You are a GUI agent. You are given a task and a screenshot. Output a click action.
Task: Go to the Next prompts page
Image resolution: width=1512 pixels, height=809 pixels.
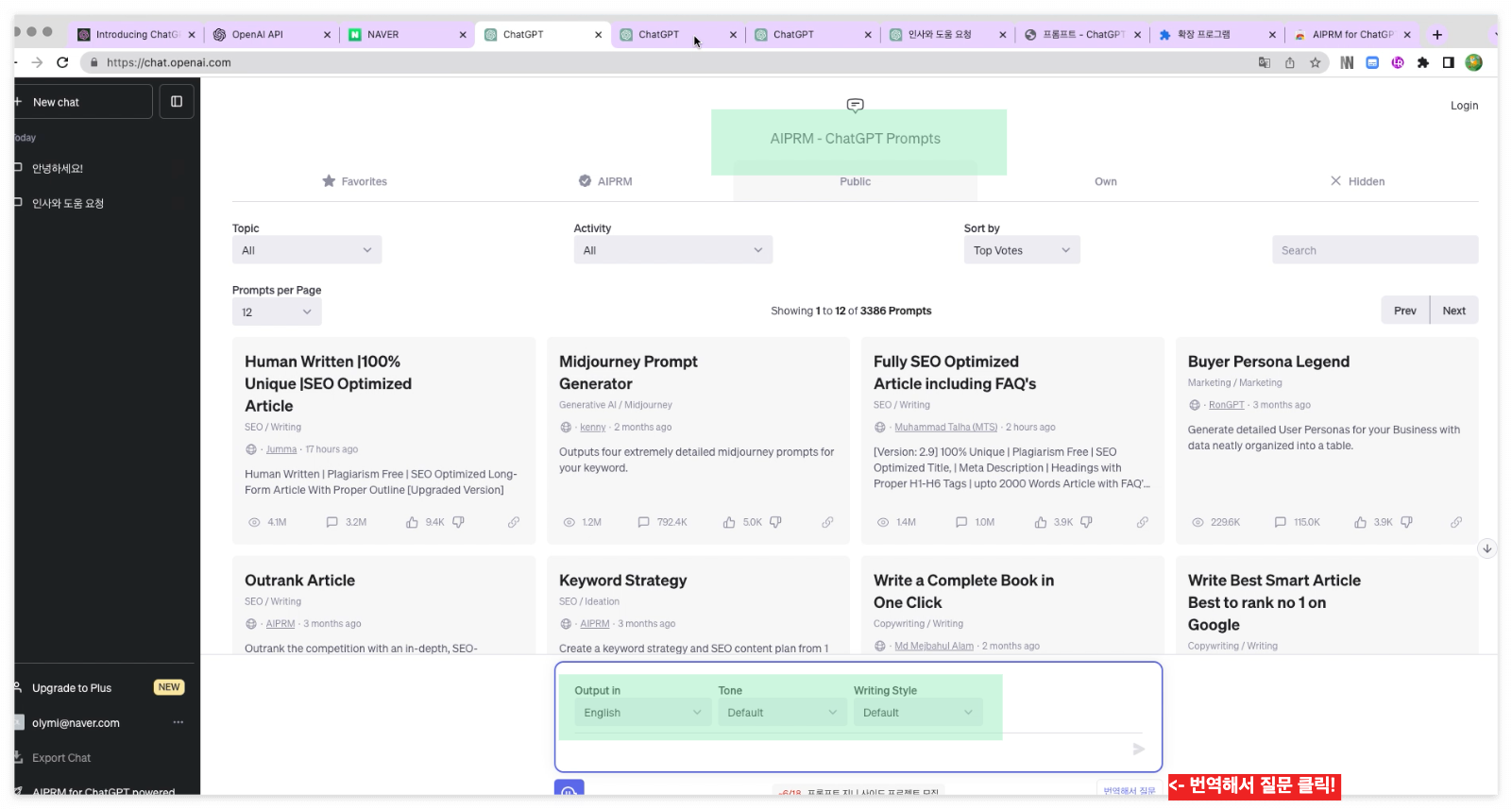pos(1454,311)
